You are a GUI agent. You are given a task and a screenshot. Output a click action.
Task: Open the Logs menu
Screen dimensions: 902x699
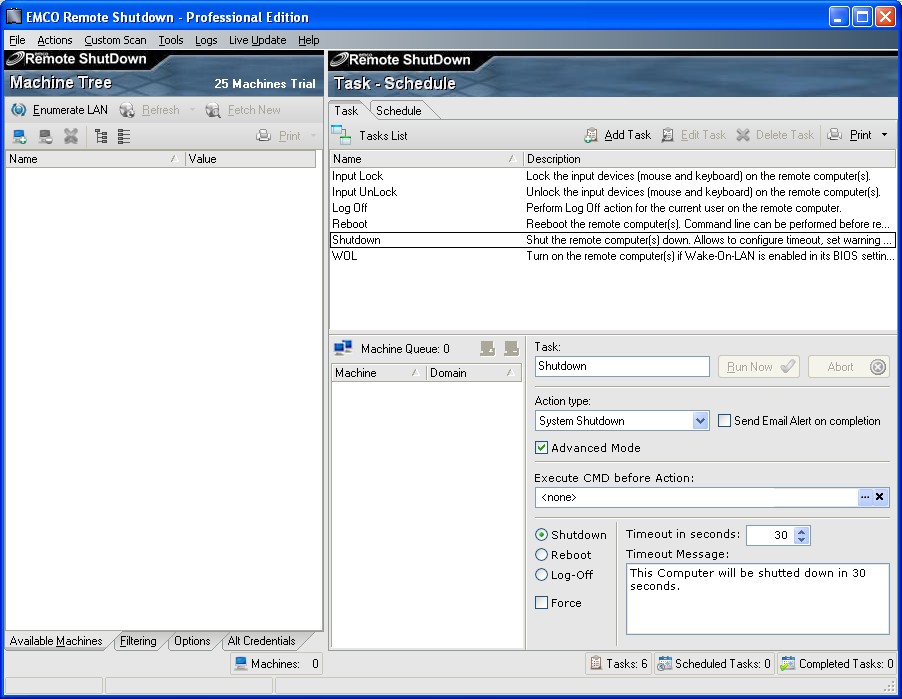[x=206, y=40]
